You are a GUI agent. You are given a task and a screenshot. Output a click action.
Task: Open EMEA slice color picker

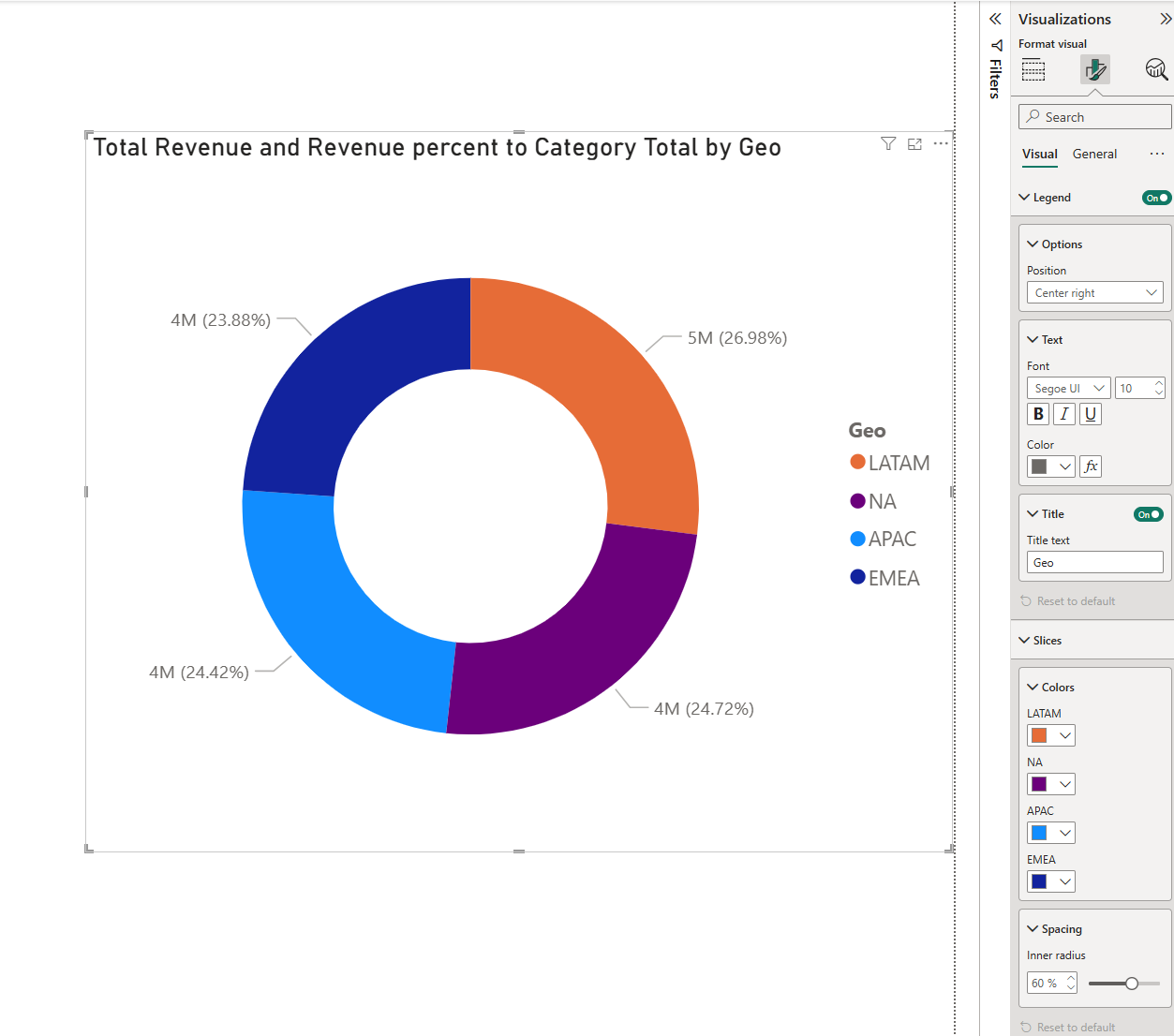(1051, 881)
